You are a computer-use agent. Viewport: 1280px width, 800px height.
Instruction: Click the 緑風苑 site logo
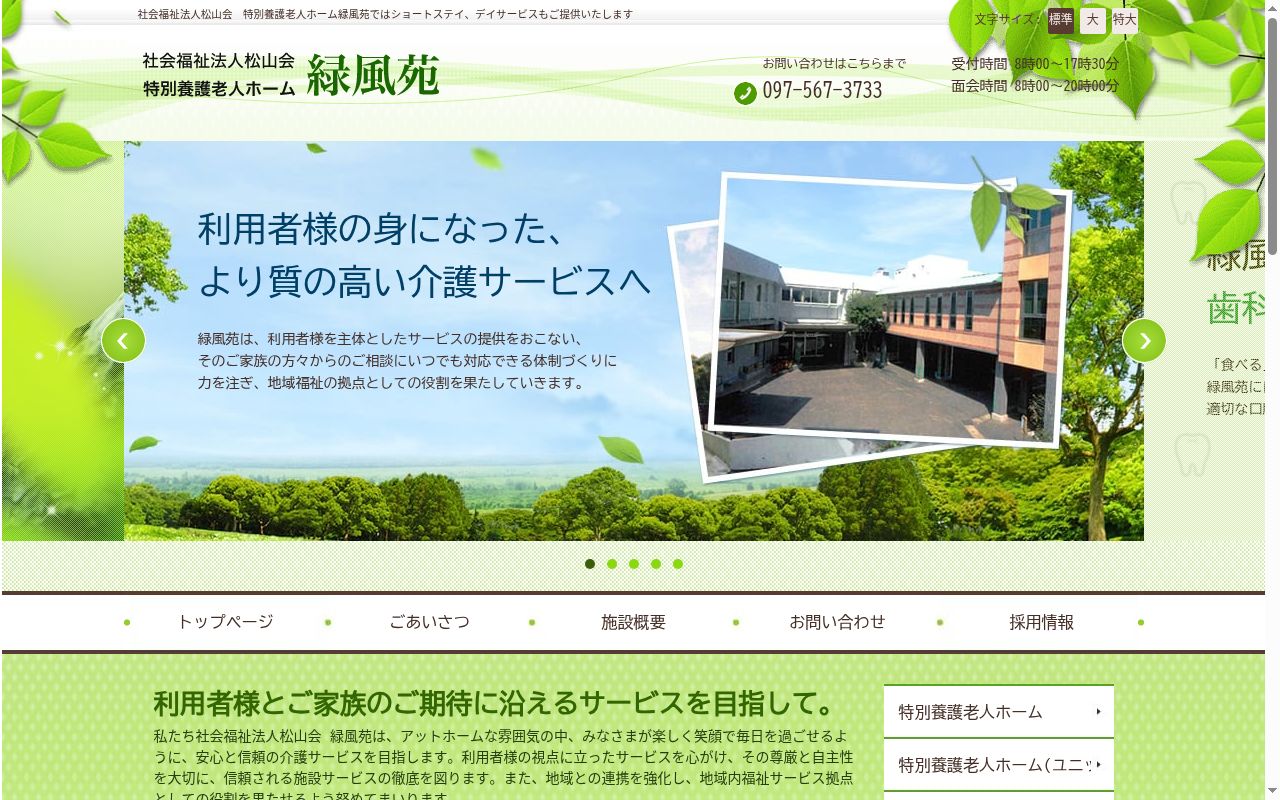click(291, 75)
